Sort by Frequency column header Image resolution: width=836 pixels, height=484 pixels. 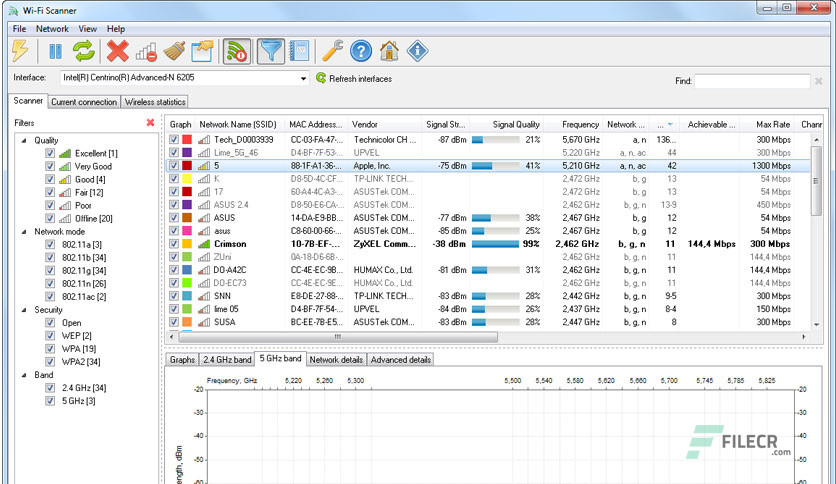(573, 124)
